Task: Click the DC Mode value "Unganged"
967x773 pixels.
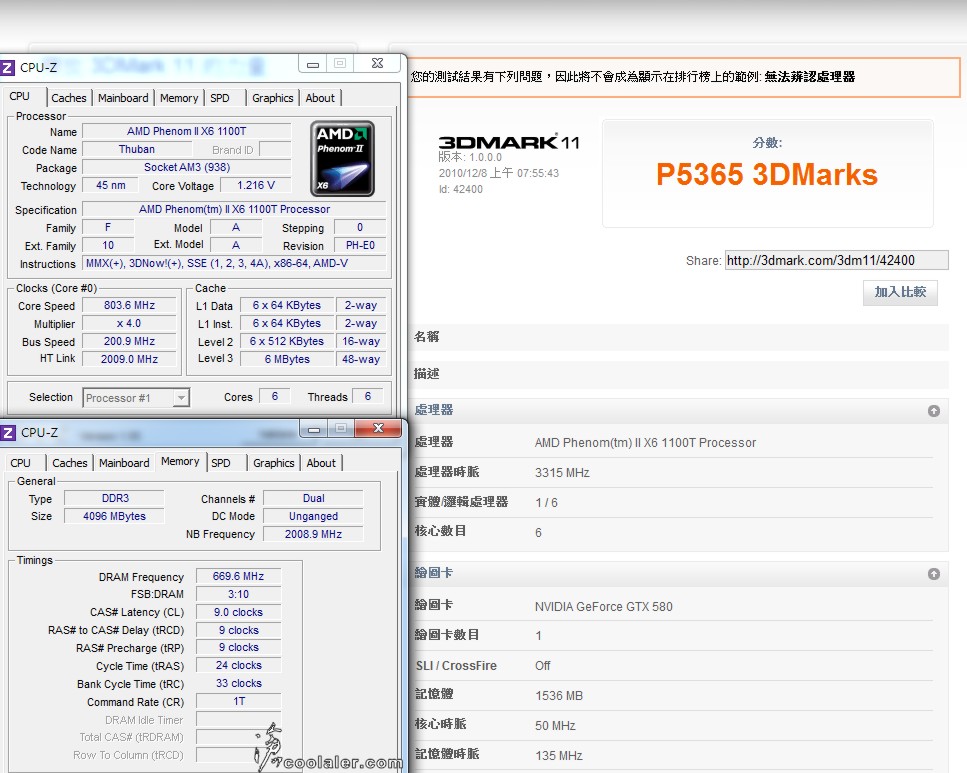Action: 313,516
